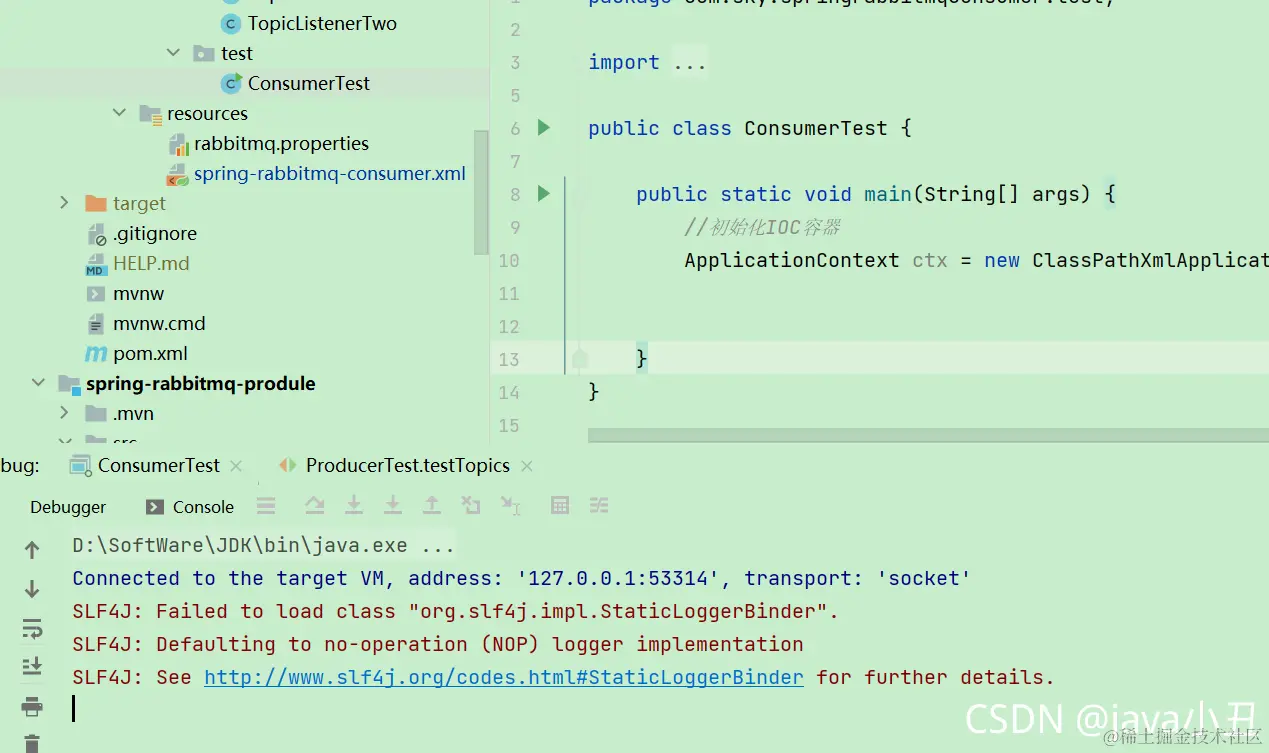Toggle soft-wrap icon in console sidebar
The image size is (1269, 753).
[32, 628]
